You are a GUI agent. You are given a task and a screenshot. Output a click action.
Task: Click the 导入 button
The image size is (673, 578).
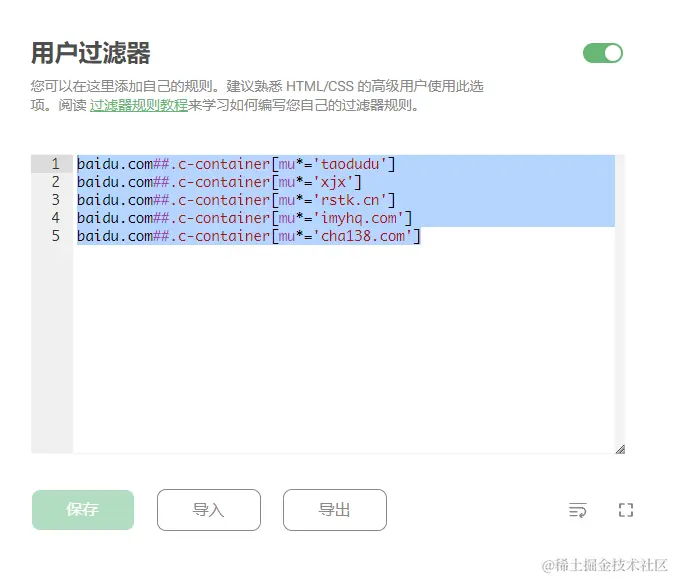[209, 510]
